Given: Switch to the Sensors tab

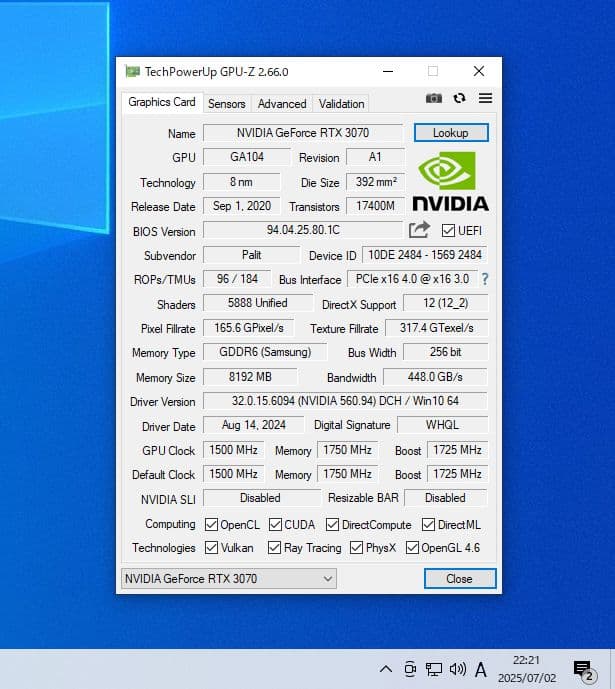Looking at the screenshot, I should 227,104.
